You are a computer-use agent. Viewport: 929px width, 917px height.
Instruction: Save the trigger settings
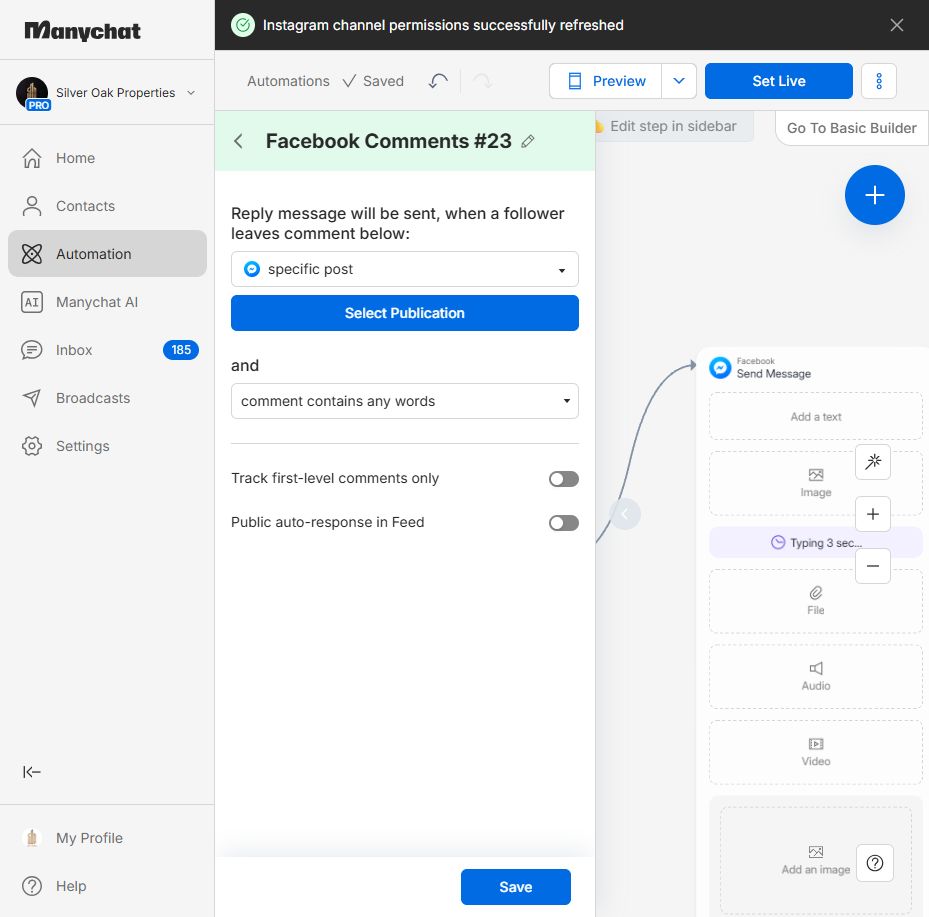(x=515, y=887)
